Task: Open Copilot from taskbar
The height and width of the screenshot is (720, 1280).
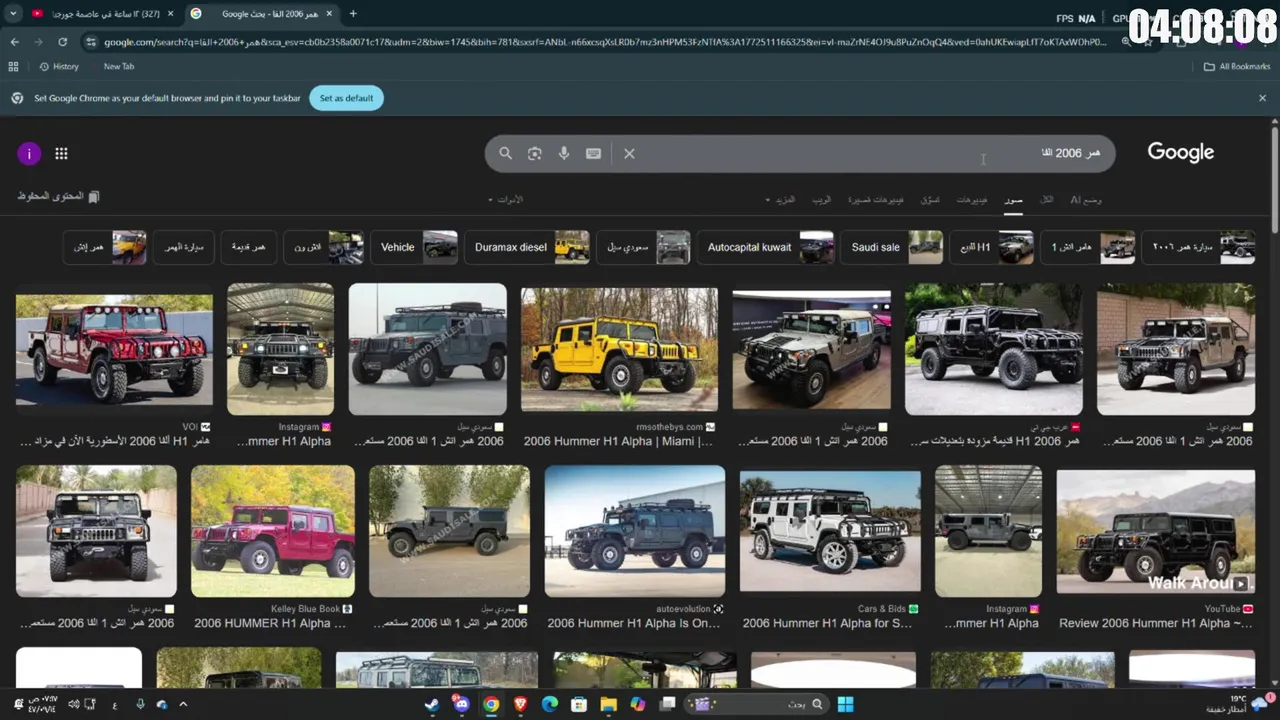Action: pos(638,704)
